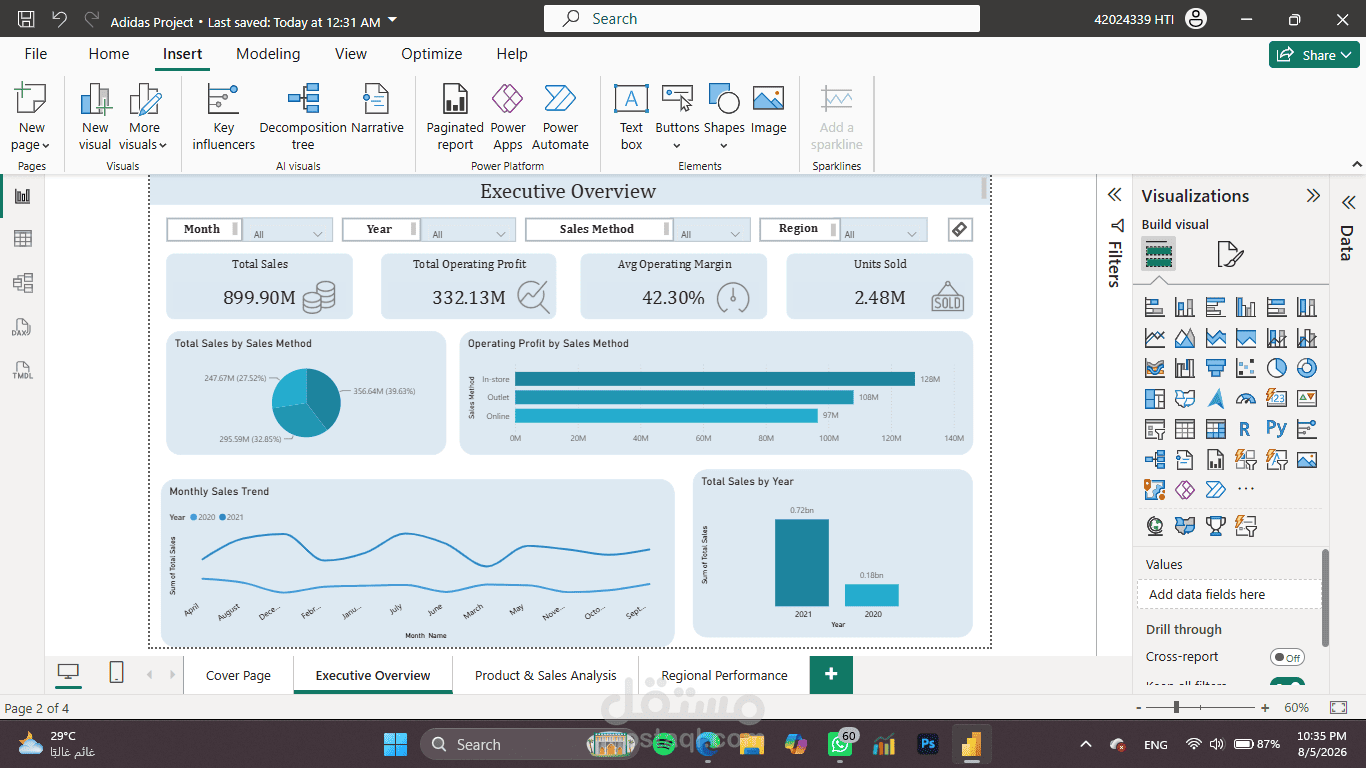The image size is (1366, 768).
Task: Open the Optimize ribbon tab
Action: 432,54
